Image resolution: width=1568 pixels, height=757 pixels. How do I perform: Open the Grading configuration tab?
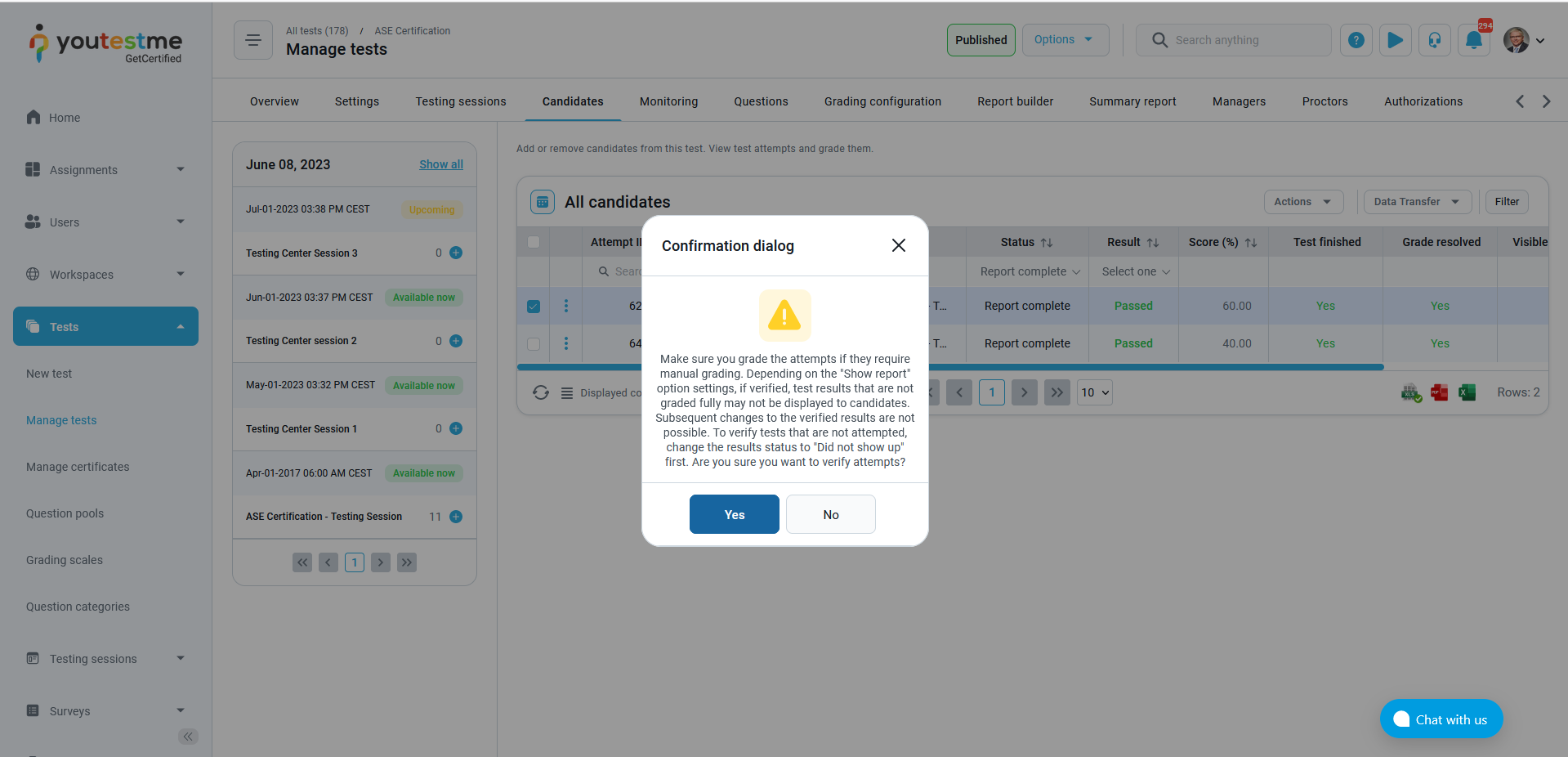coord(882,101)
